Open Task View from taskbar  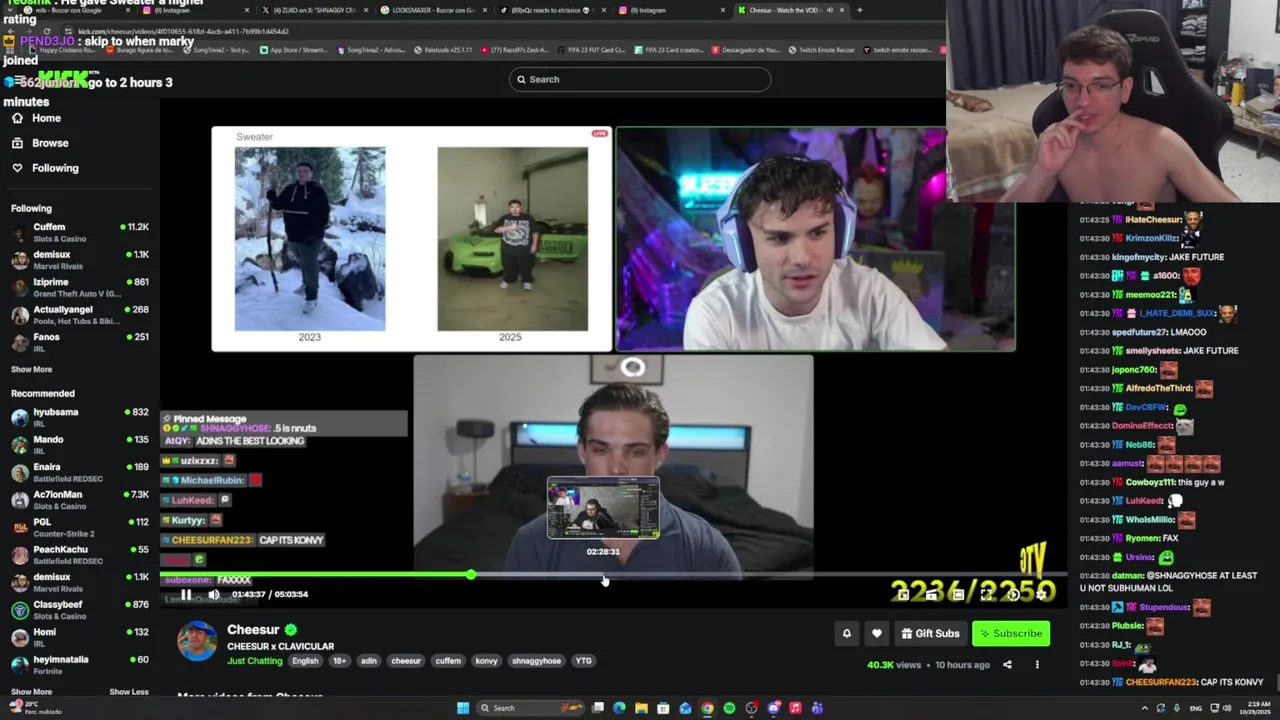(x=597, y=708)
